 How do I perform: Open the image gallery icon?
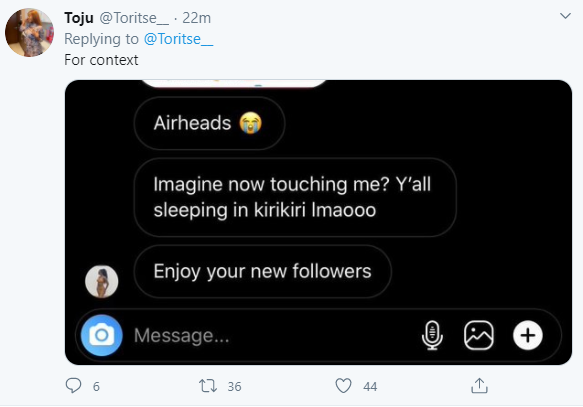click(x=479, y=335)
